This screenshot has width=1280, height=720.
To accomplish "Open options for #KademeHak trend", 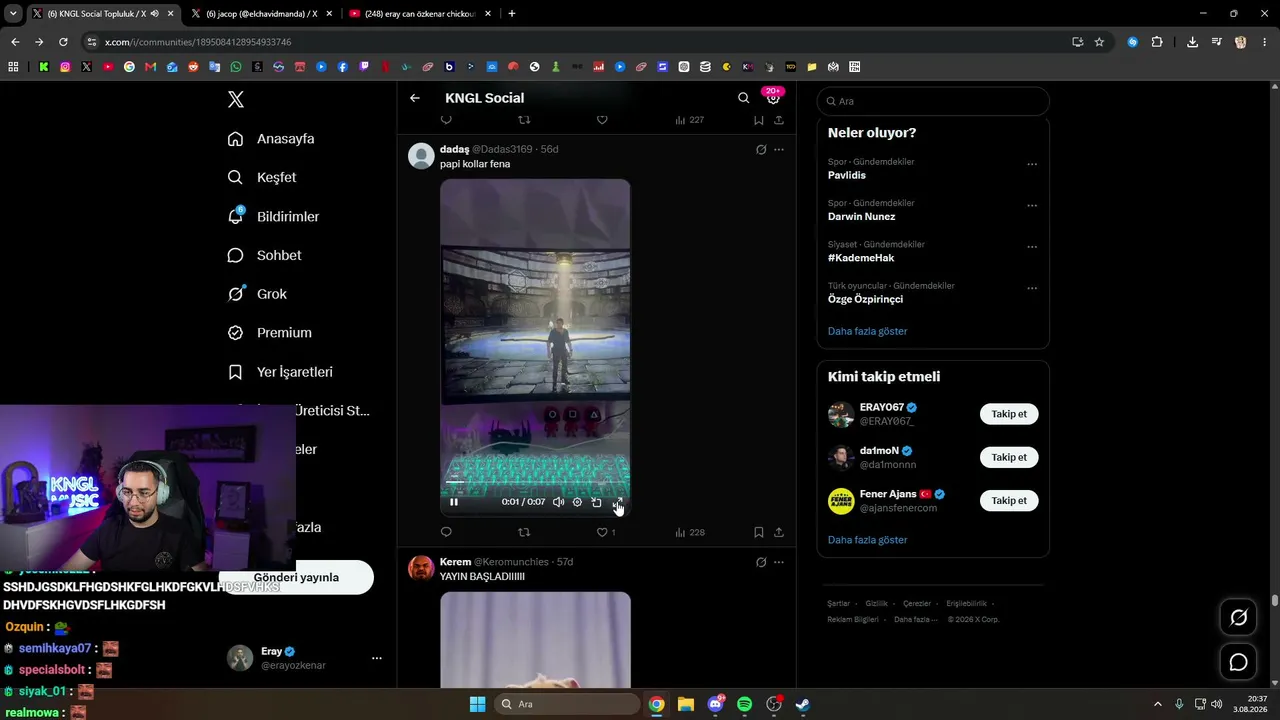I will 1032,247.
